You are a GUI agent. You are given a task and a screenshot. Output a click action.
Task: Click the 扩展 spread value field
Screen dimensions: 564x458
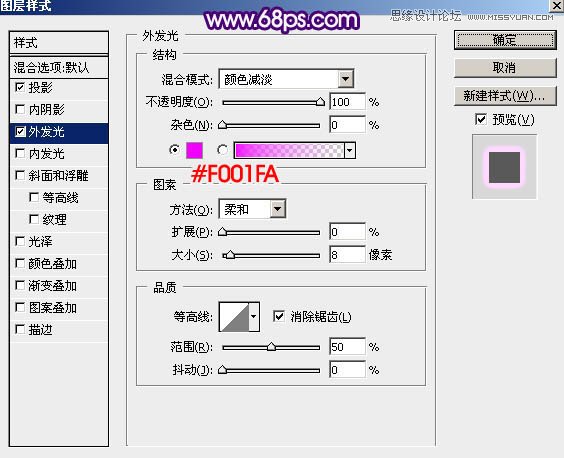click(347, 232)
